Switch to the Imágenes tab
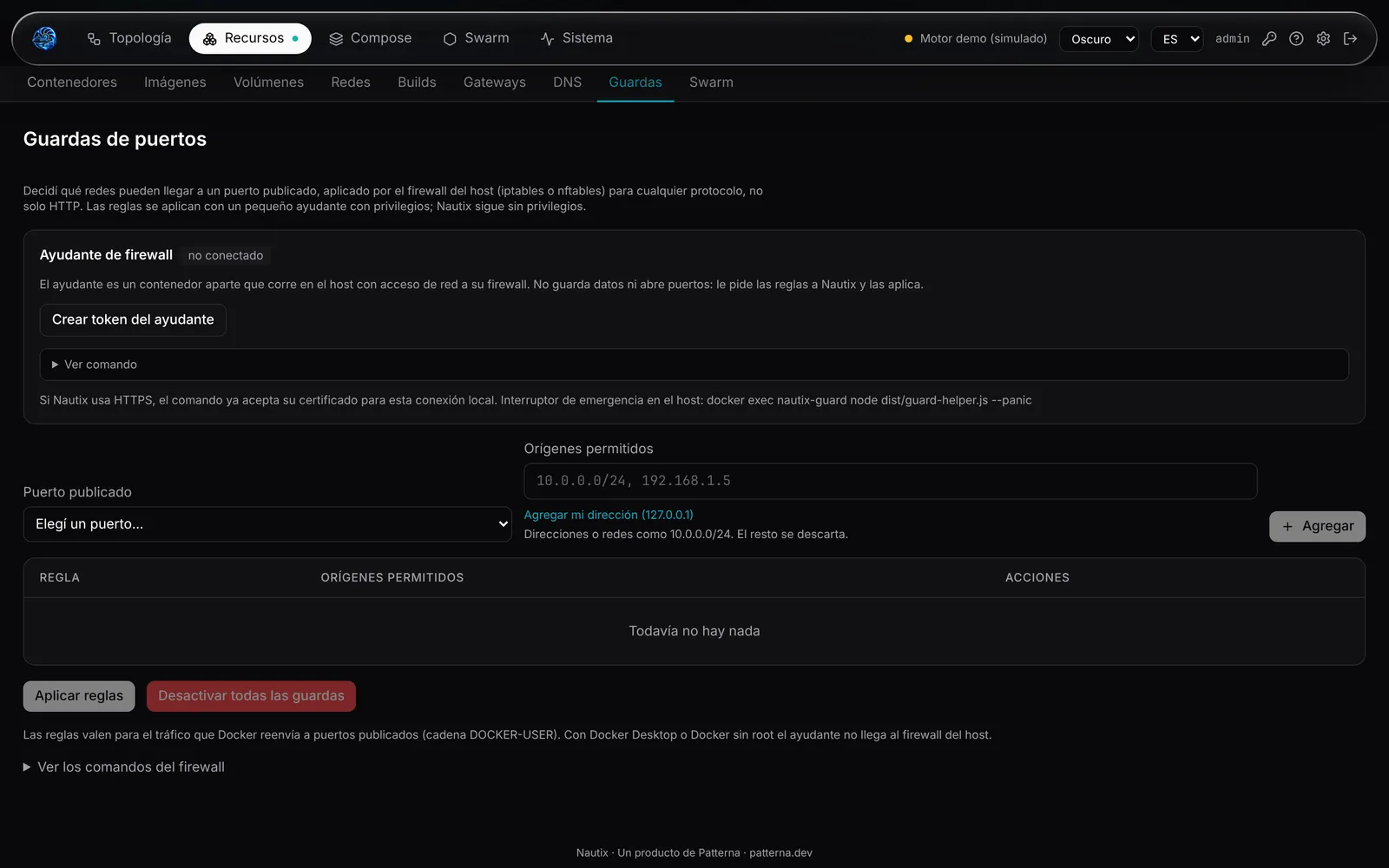 175,82
